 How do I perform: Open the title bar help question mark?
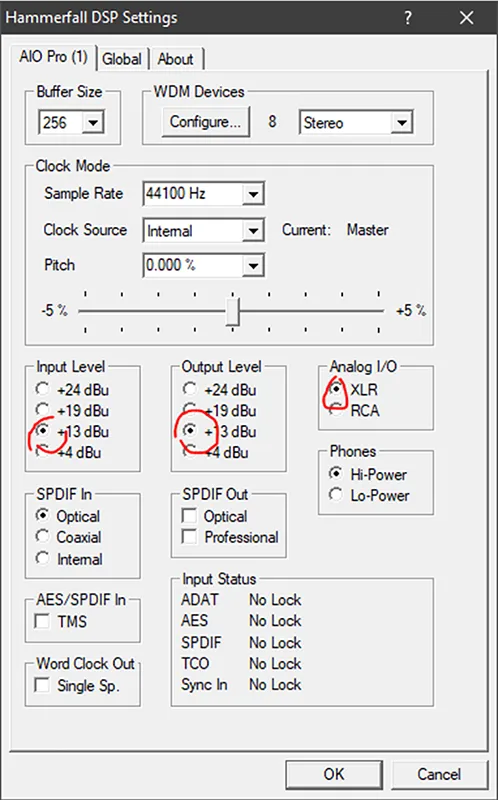408,18
